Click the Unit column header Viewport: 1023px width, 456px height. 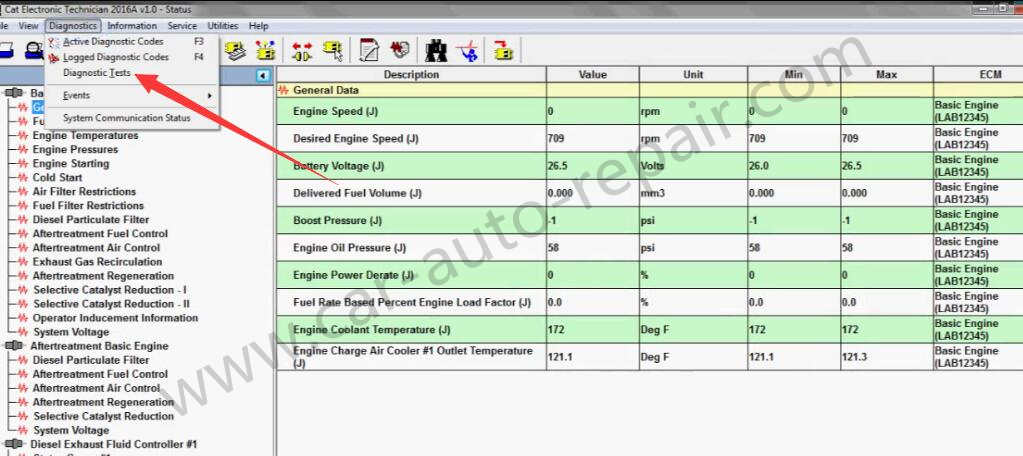click(x=693, y=74)
